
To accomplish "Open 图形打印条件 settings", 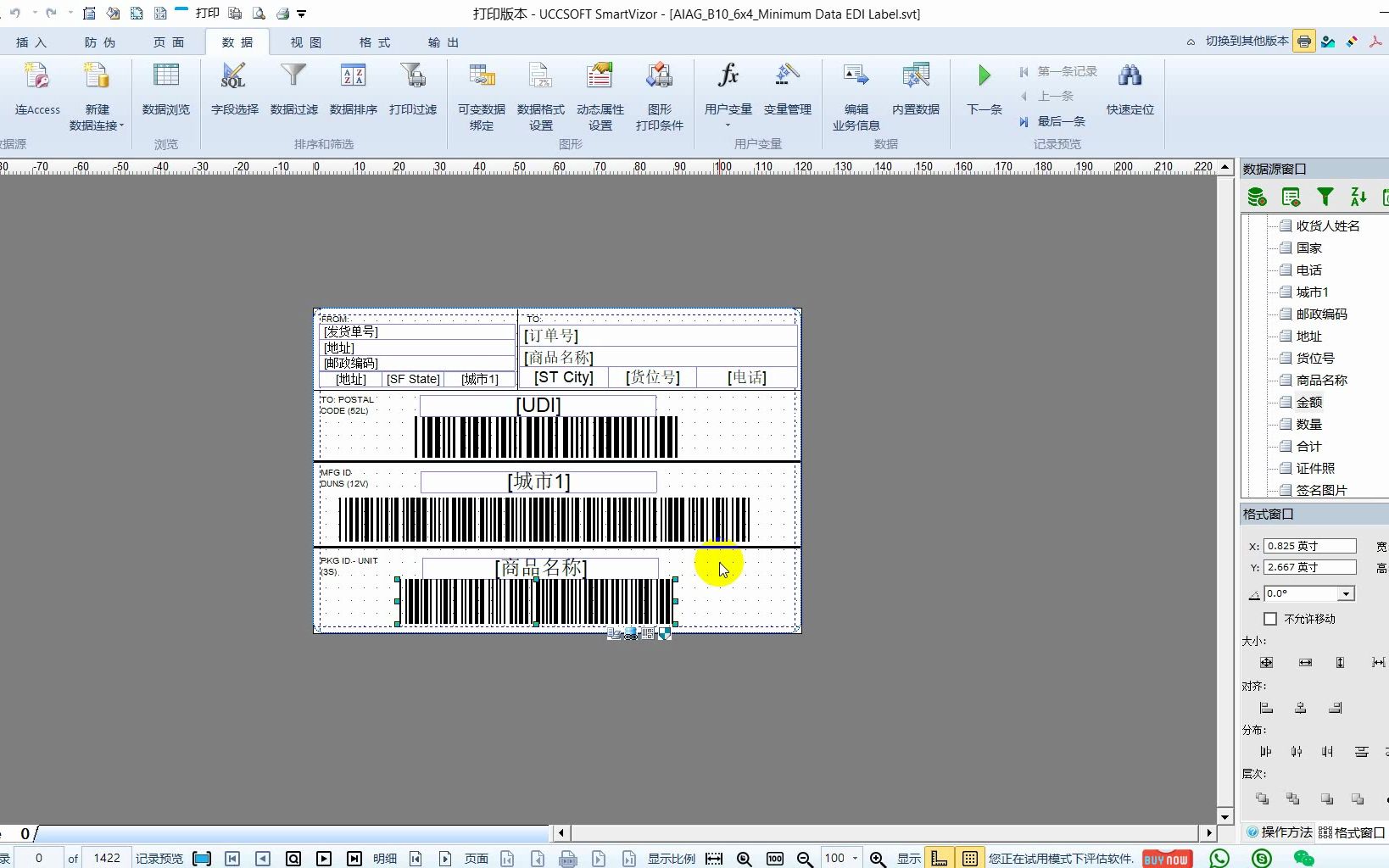I will point(660,97).
